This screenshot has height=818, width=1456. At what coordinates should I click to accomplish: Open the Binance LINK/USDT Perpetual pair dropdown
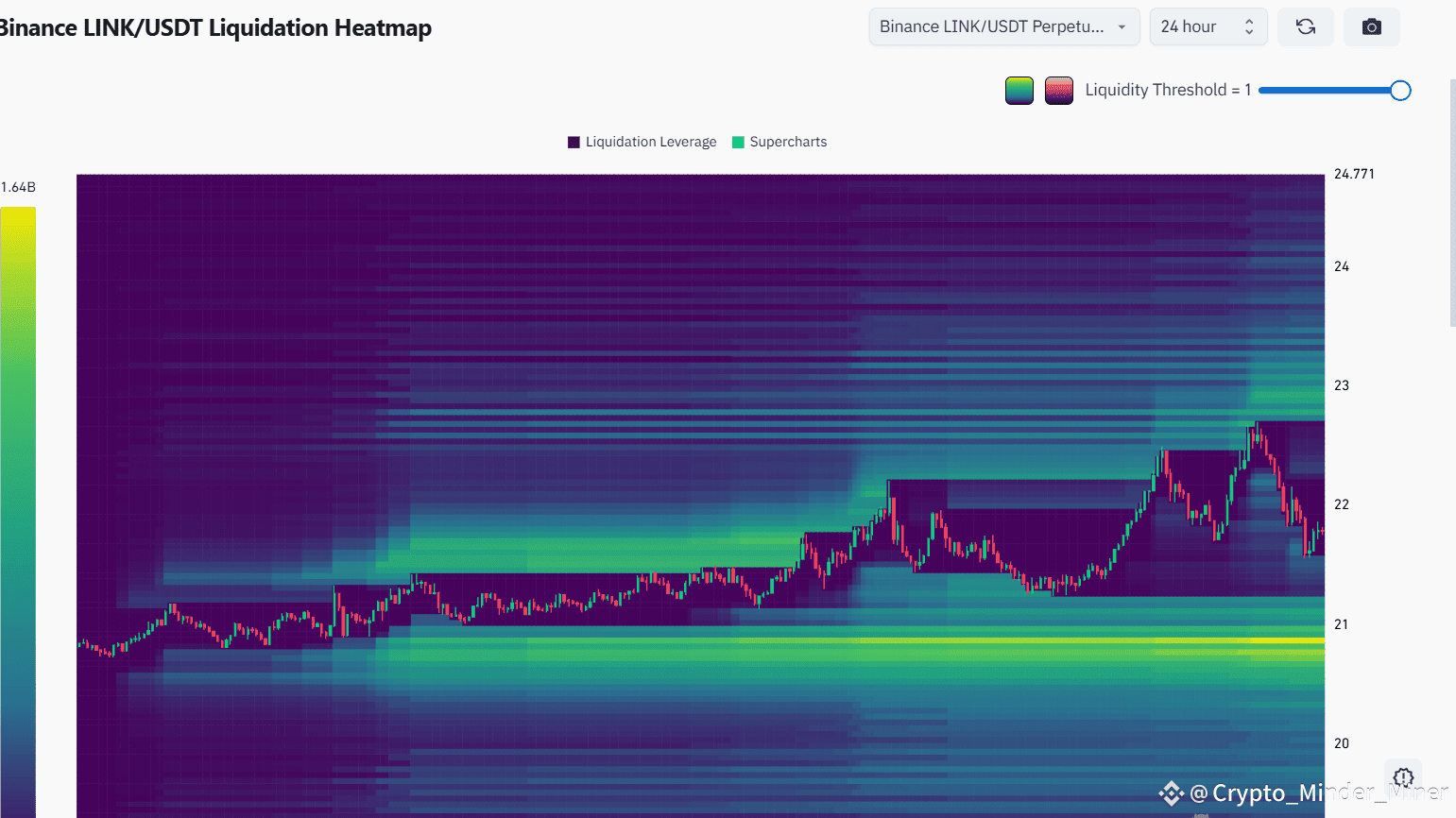pyautogui.click(x=1003, y=26)
